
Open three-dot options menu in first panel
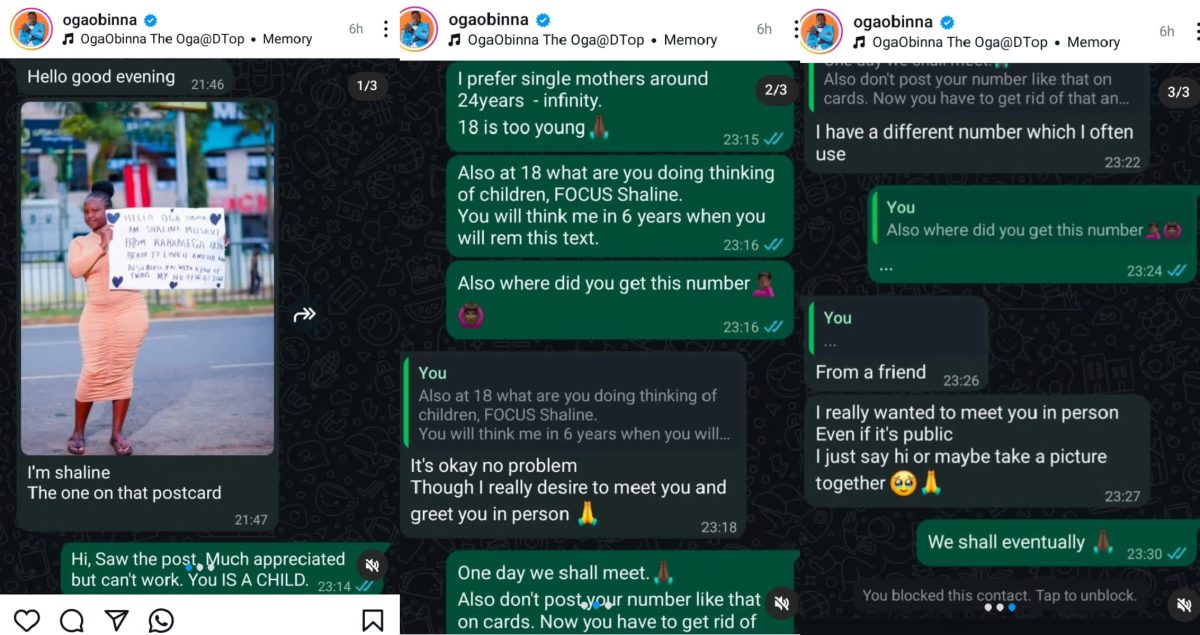386,29
